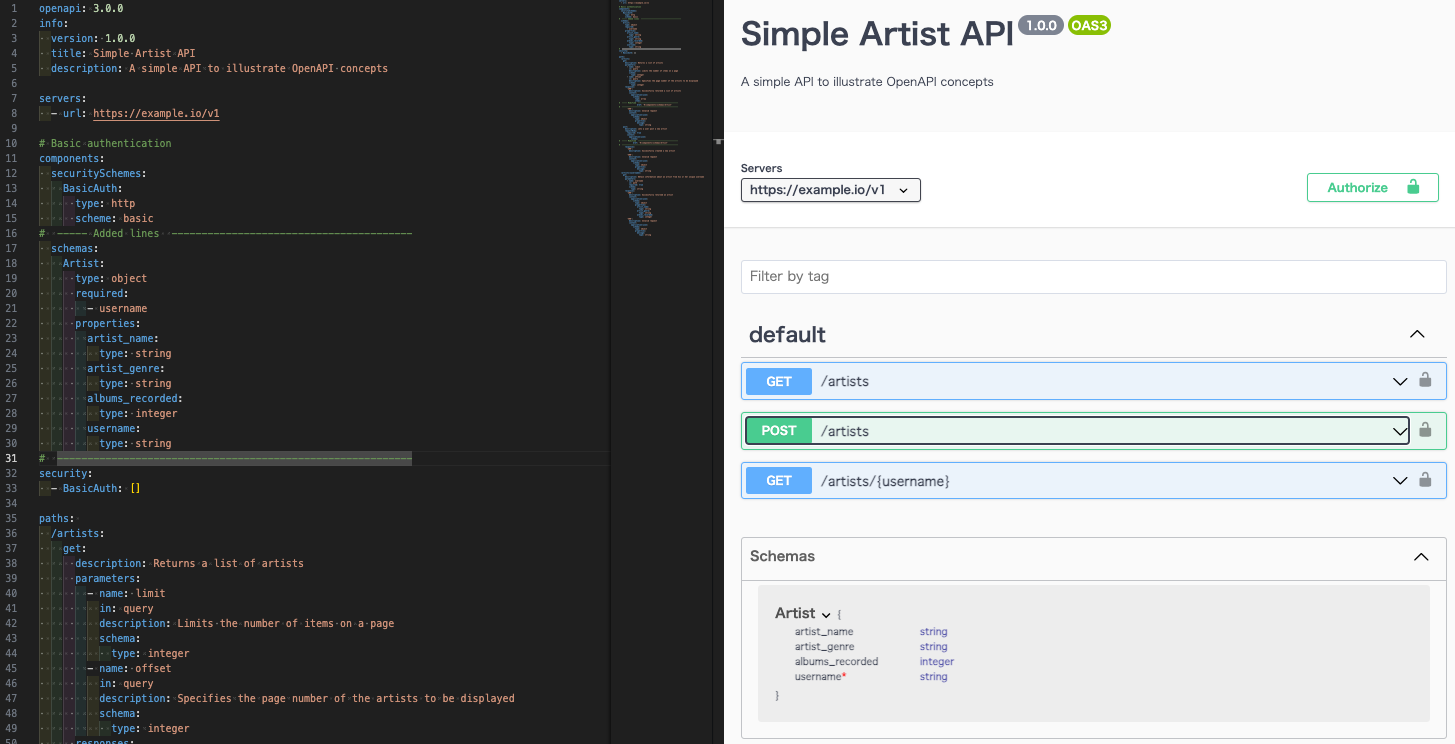This screenshot has width=1455, height=744.
Task: Click the Authorize button
Action: pyautogui.click(x=1372, y=187)
